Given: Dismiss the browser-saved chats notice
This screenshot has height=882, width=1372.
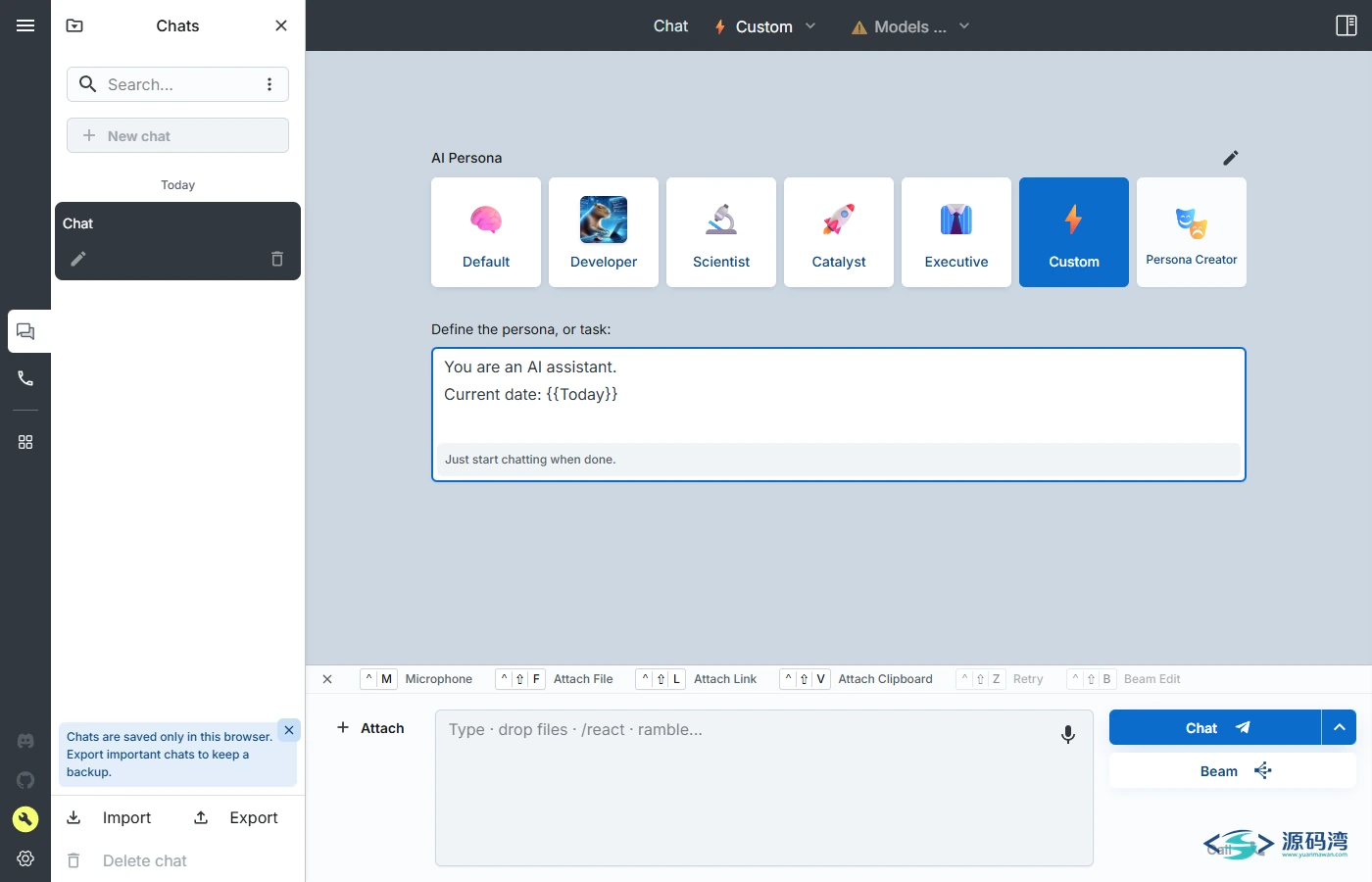Looking at the screenshot, I should tap(289, 730).
